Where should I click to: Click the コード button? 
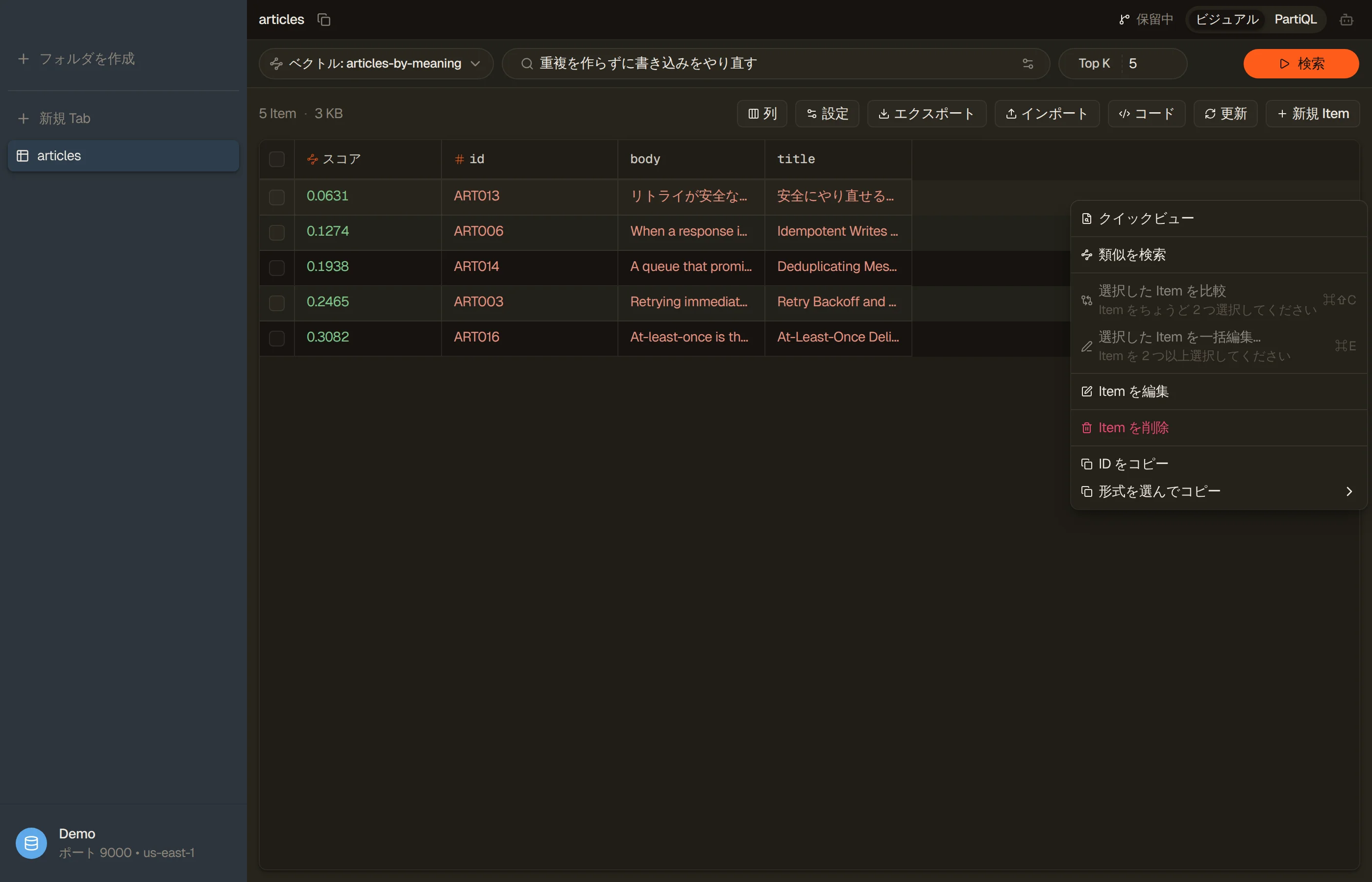tap(1147, 113)
